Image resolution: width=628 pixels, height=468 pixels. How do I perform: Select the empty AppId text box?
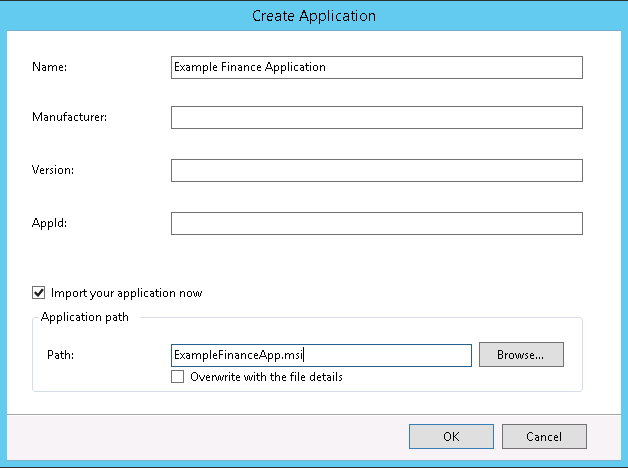(x=376, y=222)
